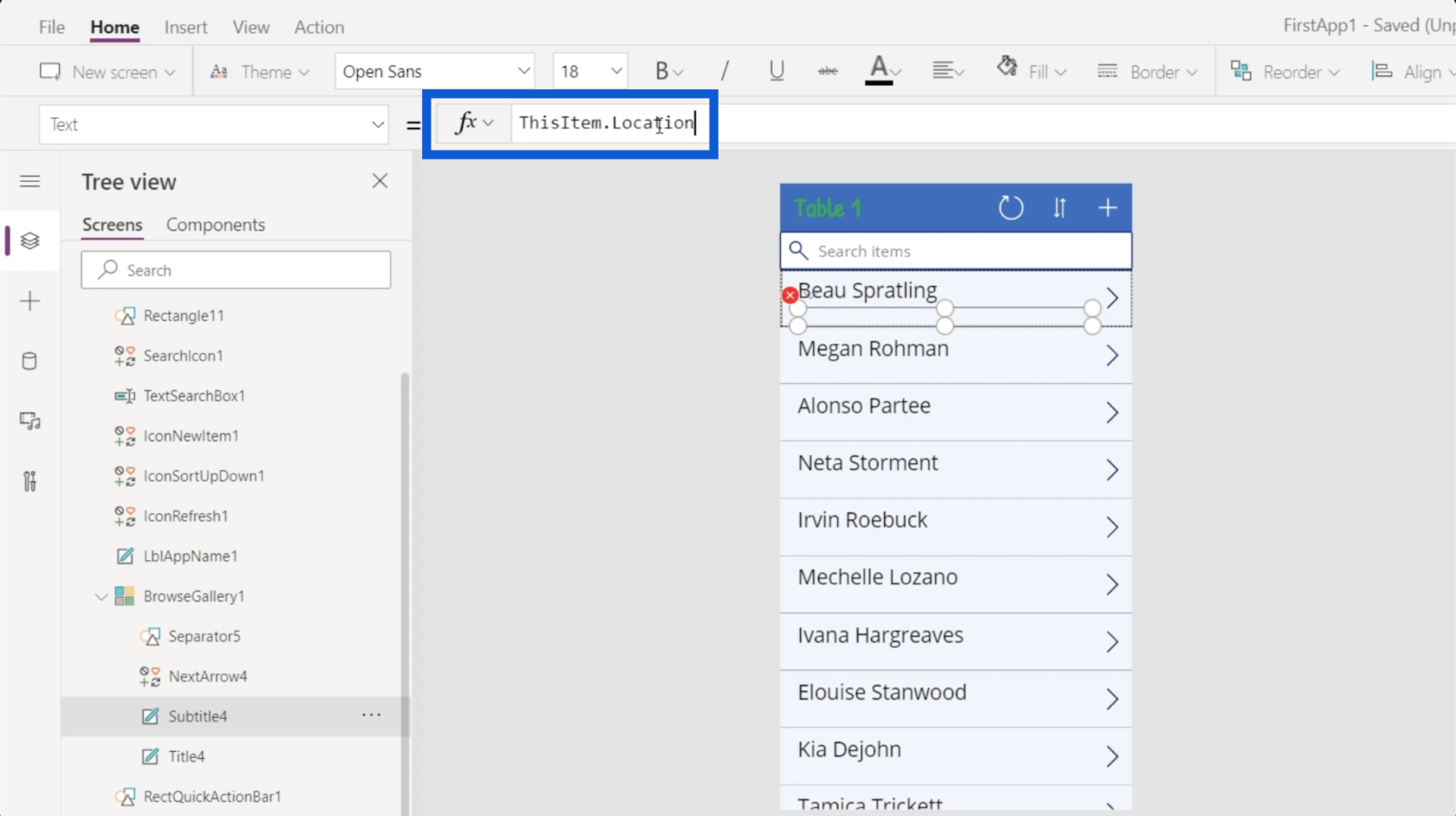Open the File menu
Screen dimensions: 1456x816
tap(52, 27)
